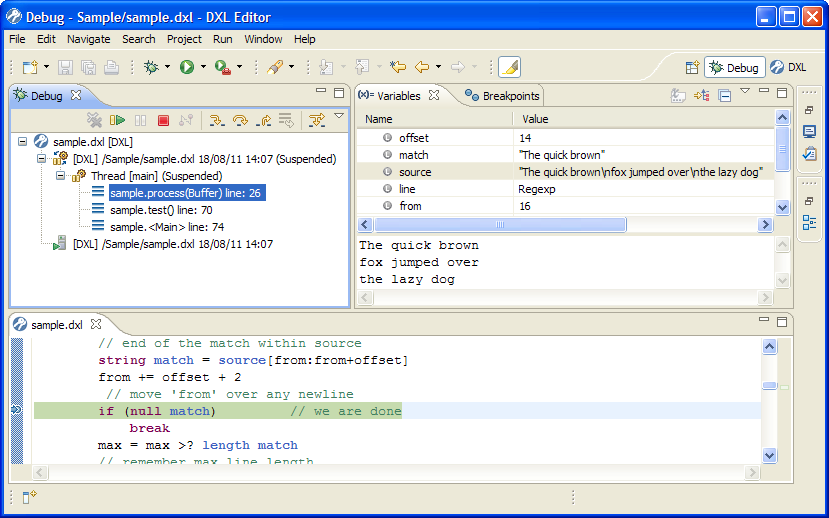Open the File menu
The height and width of the screenshot is (518, 829).
17,39
